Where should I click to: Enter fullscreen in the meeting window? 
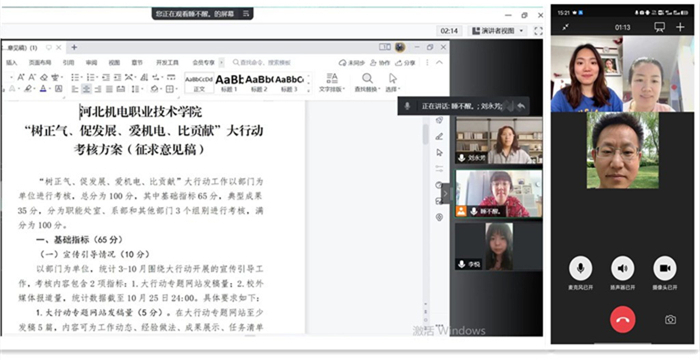(538, 31)
